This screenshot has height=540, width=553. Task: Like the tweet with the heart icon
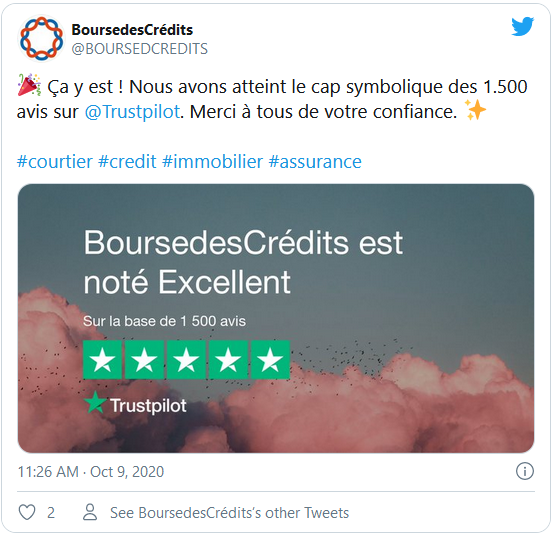[x=27, y=512]
